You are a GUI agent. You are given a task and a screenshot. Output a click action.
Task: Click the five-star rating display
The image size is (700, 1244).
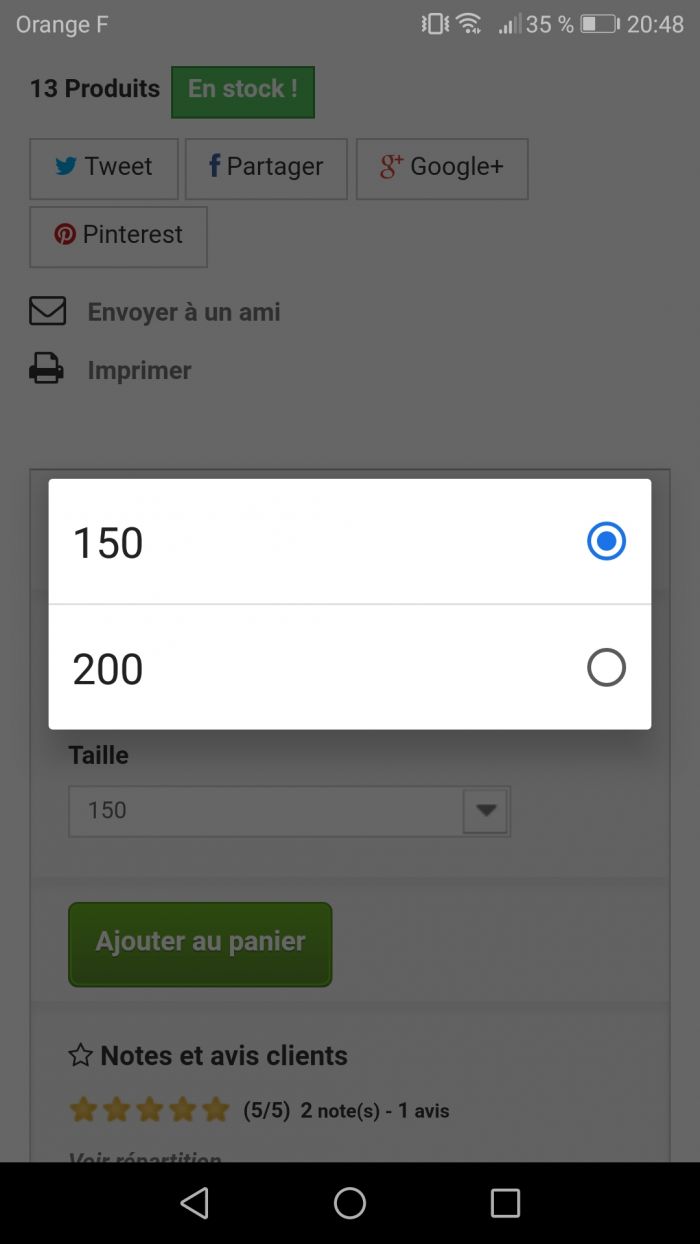click(149, 1110)
